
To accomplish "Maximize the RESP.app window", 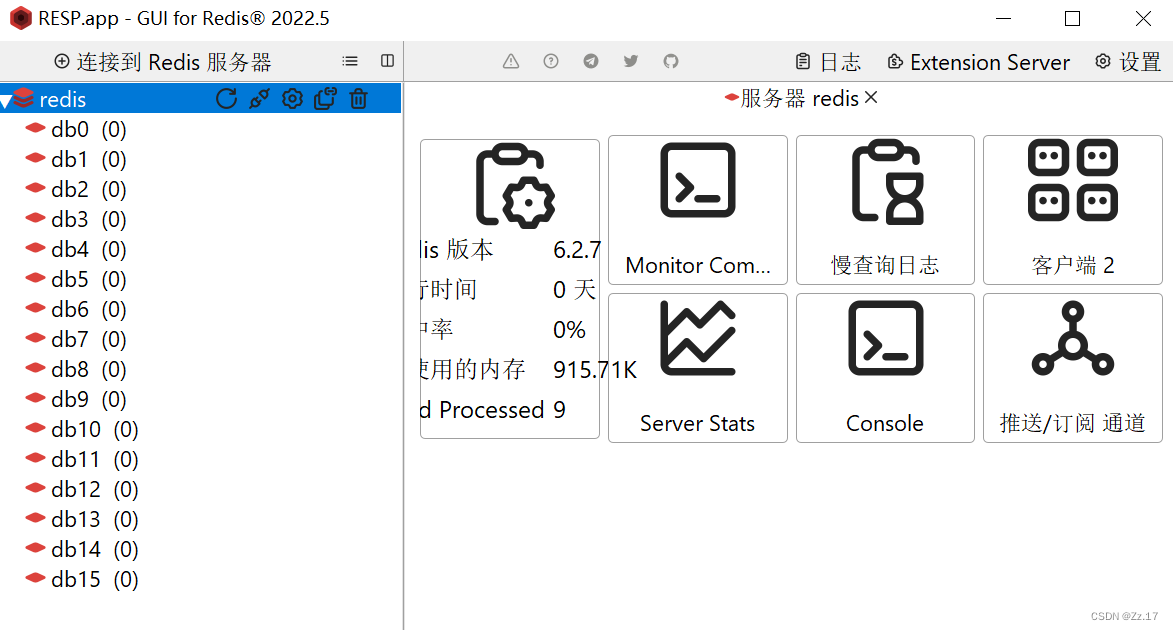I will click(1072, 19).
